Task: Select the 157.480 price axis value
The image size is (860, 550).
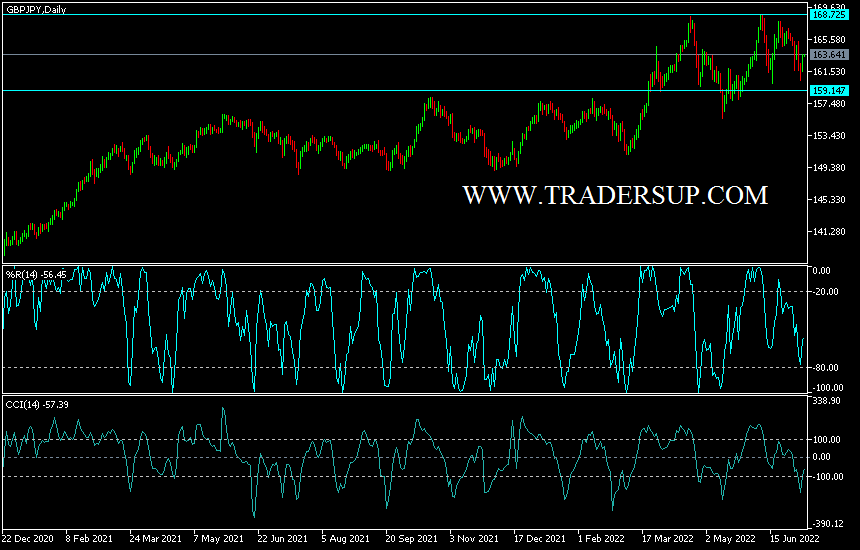Action: [829, 104]
